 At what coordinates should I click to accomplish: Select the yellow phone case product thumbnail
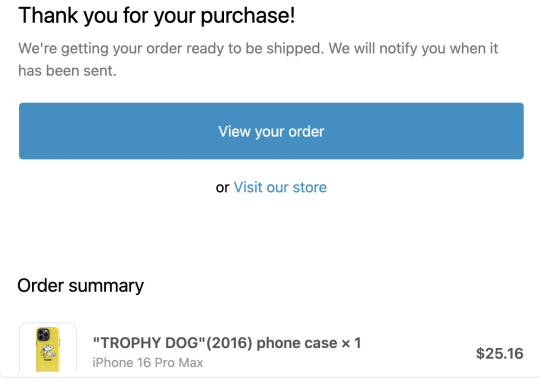(x=48, y=349)
